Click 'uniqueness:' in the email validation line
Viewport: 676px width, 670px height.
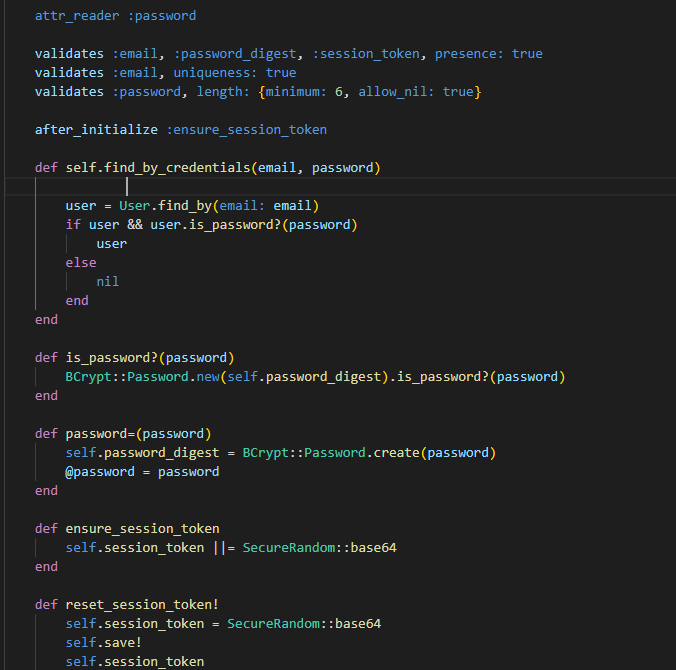(215, 73)
